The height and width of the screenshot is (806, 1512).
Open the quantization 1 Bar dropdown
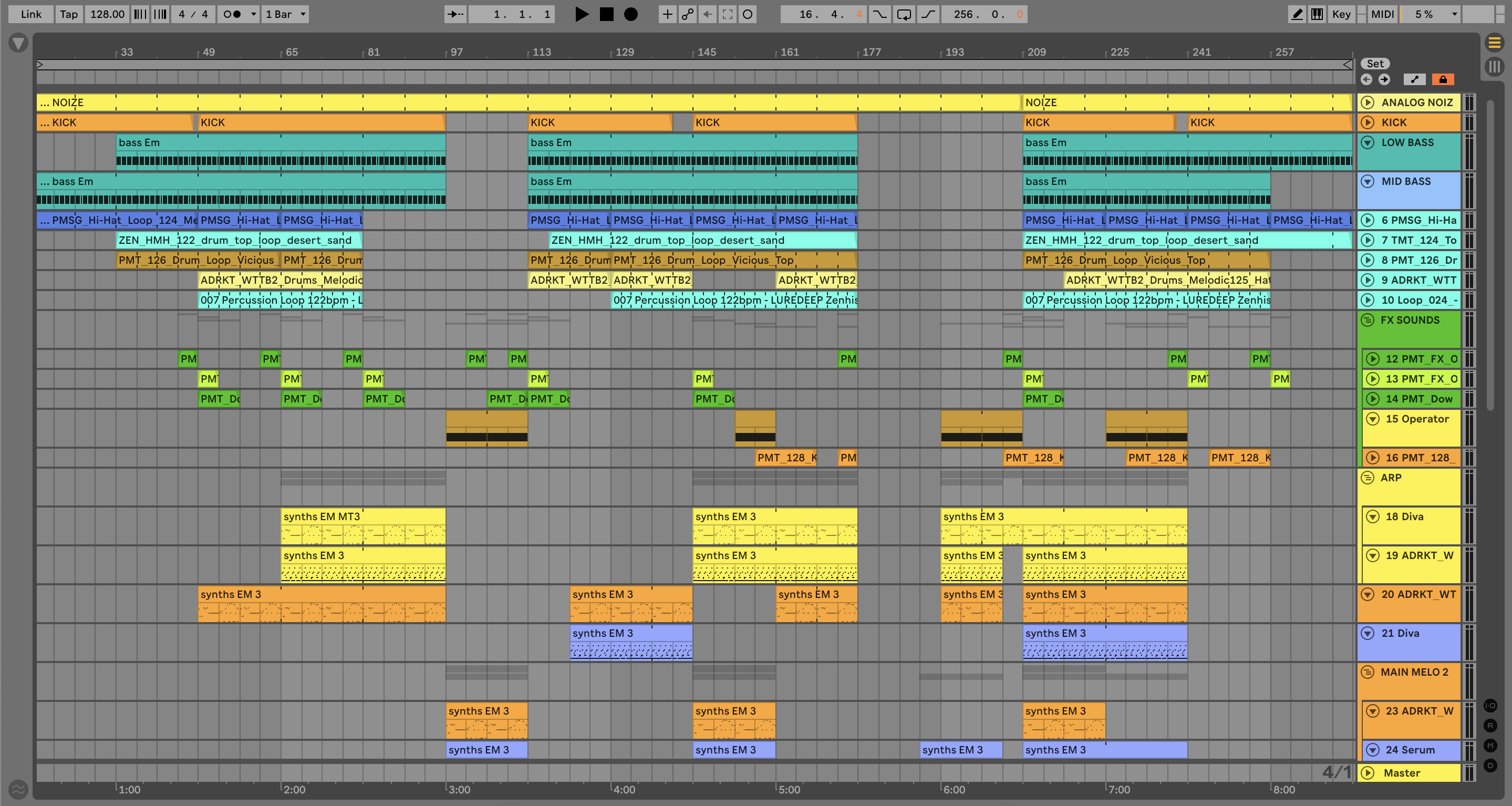[x=285, y=14]
